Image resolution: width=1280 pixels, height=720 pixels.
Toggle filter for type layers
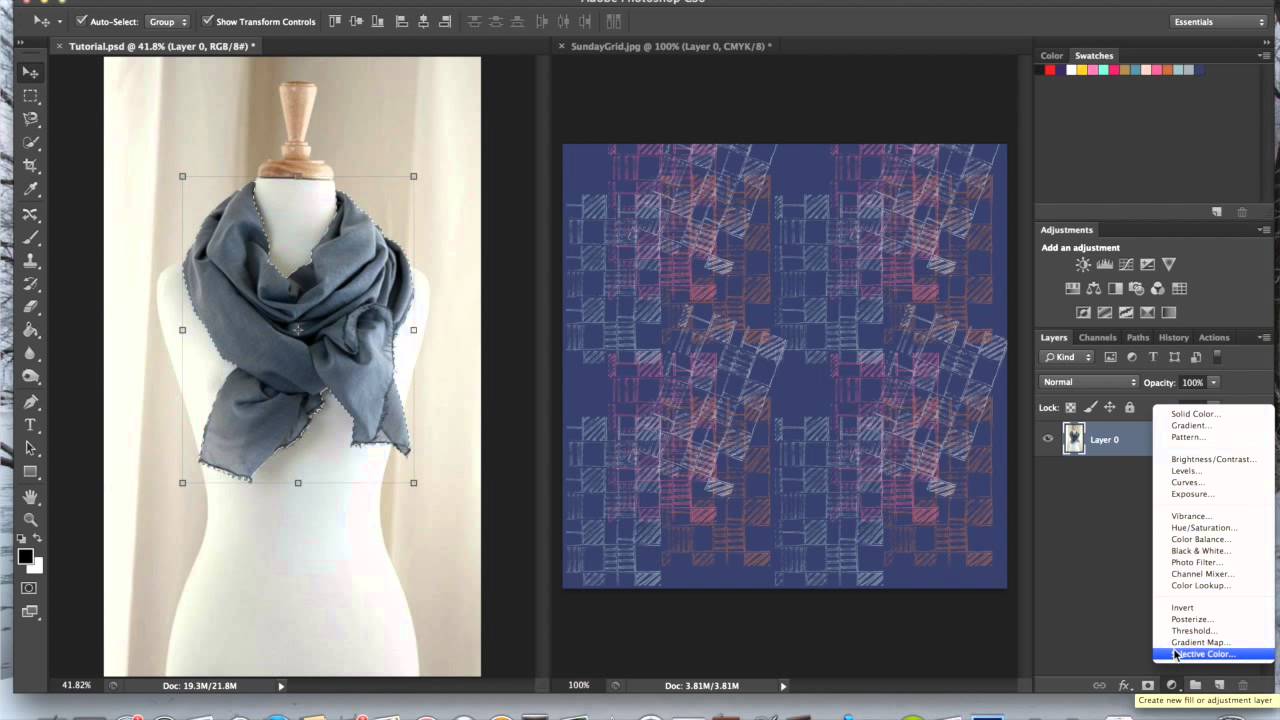coord(1153,357)
